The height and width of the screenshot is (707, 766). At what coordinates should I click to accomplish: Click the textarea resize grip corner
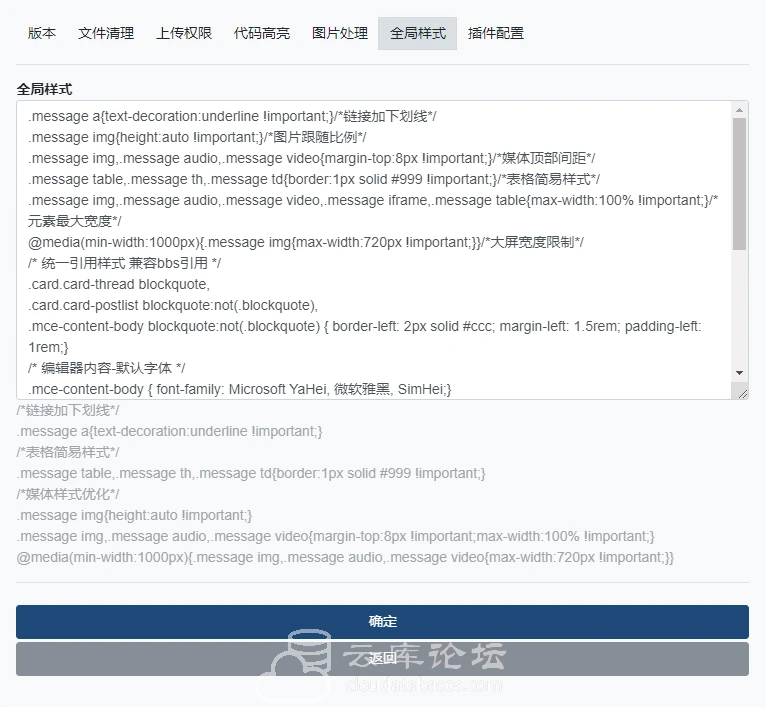(x=743, y=393)
